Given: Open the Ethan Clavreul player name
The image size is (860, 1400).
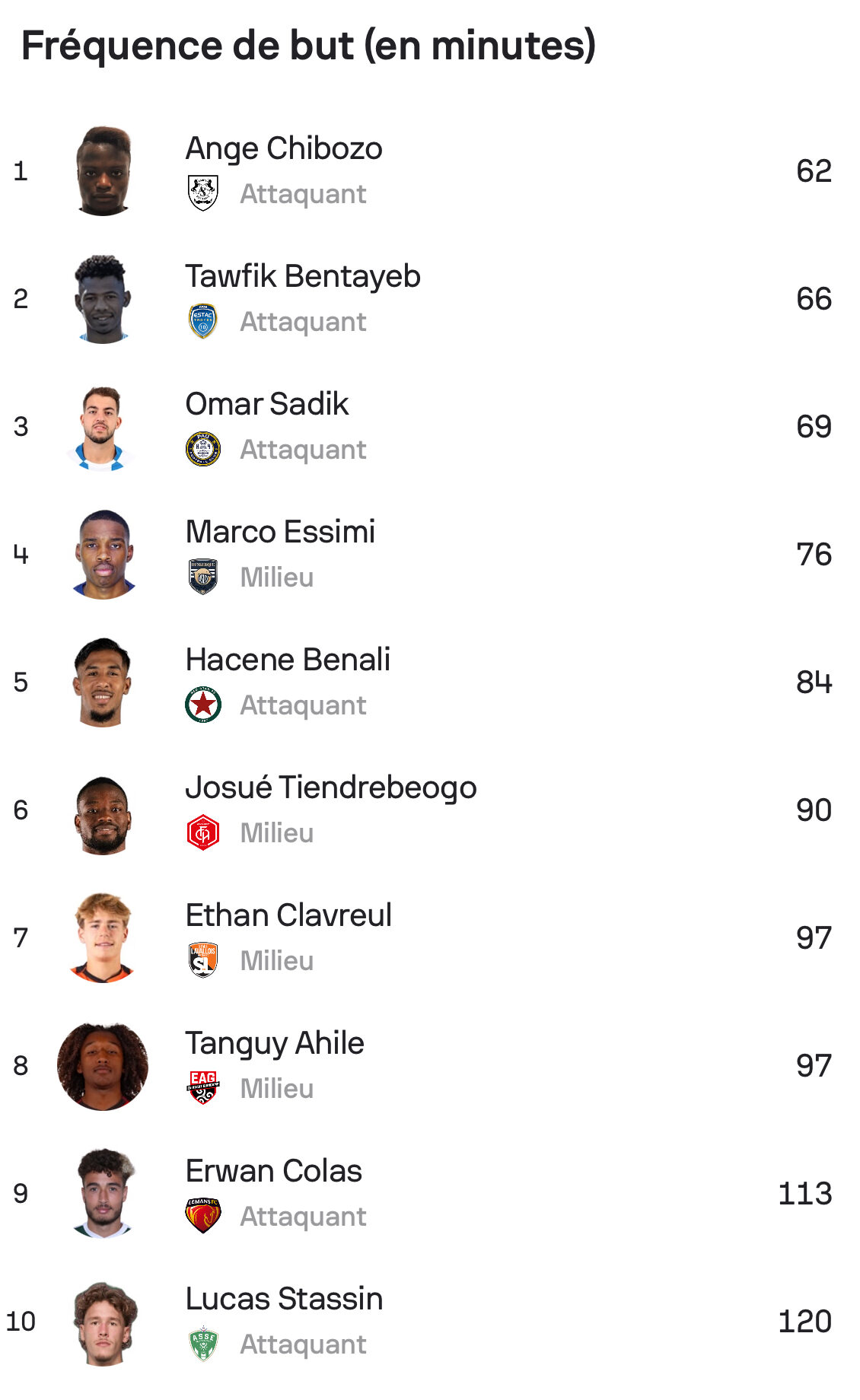Looking at the screenshot, I should pyautogui.click(x=288, y=915).
